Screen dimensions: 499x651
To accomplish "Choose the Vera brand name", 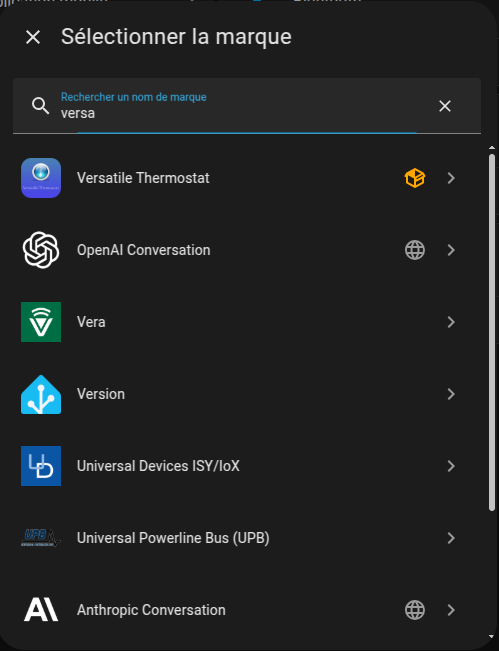I will 91,322.
